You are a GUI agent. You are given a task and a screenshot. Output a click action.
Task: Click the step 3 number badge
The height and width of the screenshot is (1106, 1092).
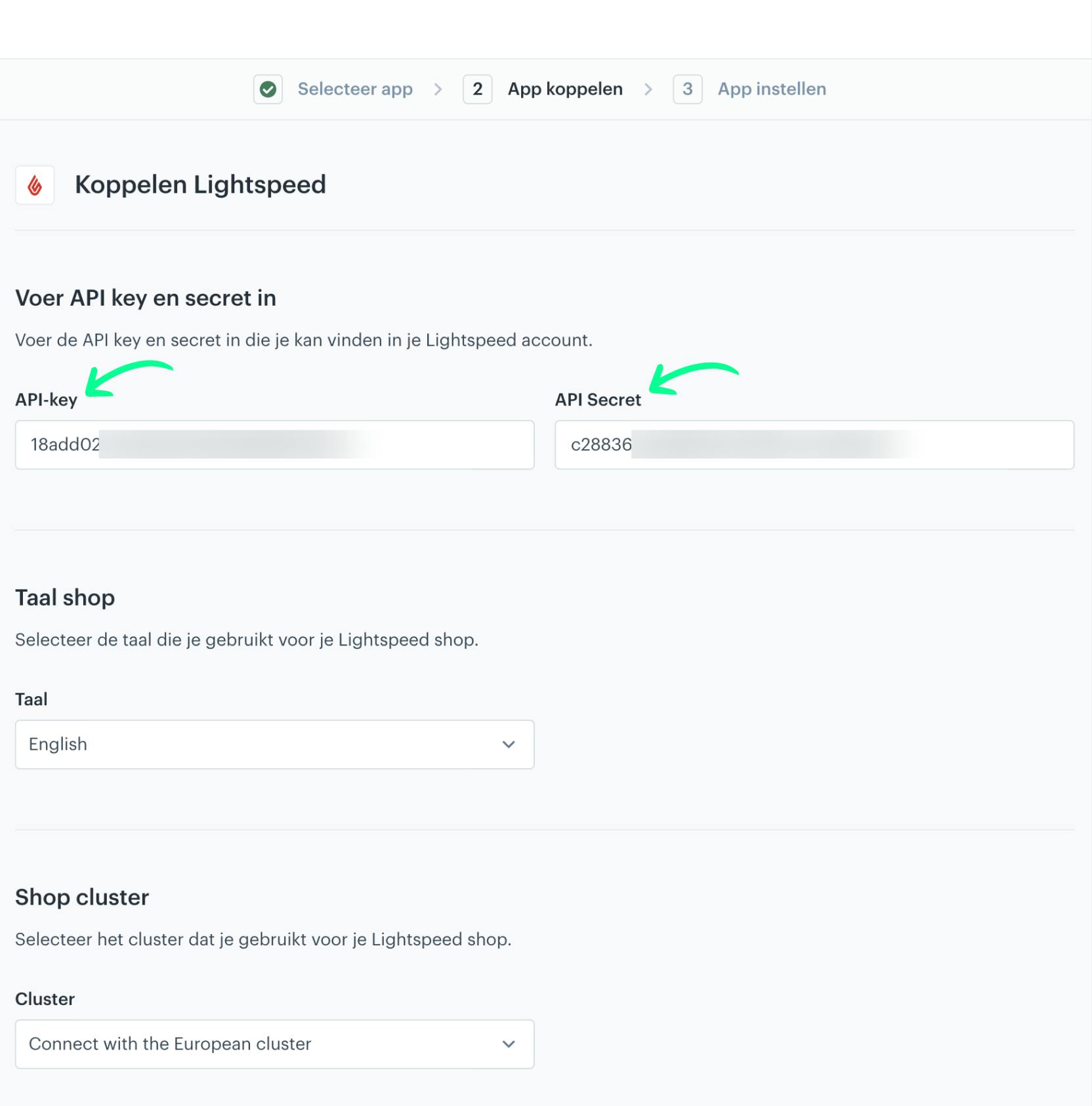click(688, 89)
